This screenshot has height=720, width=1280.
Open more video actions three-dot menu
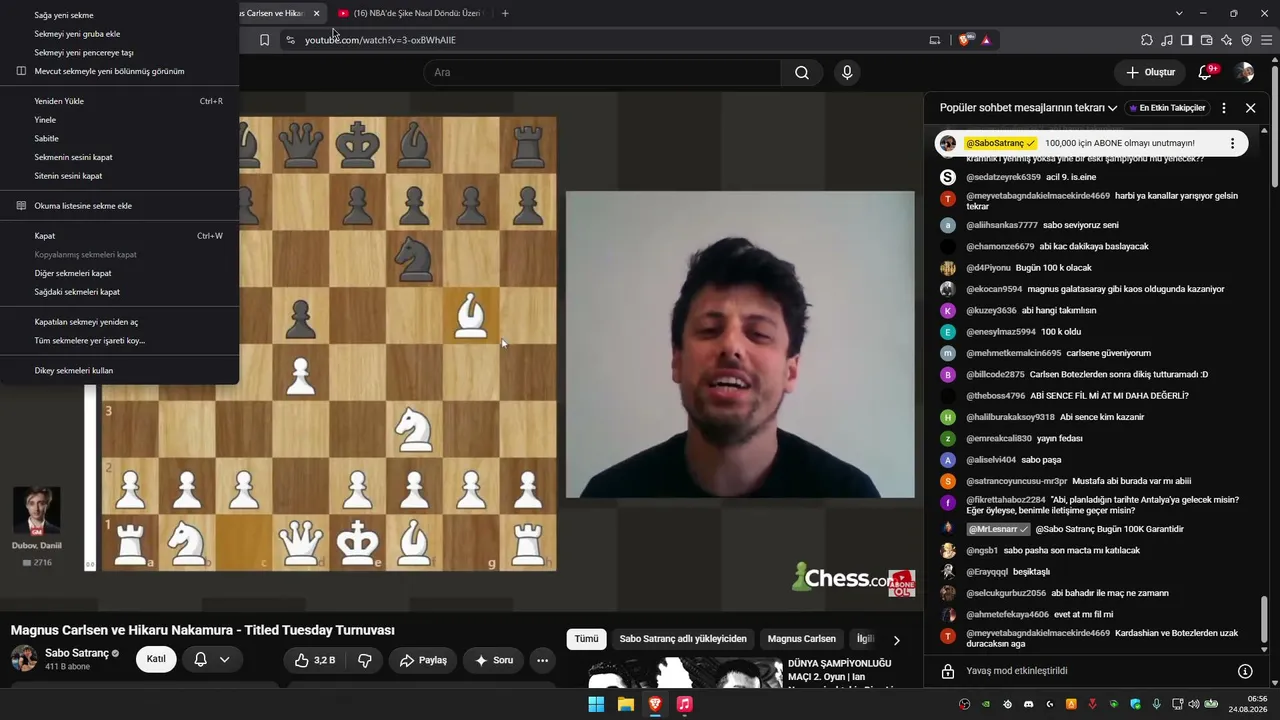pos(542,660)
